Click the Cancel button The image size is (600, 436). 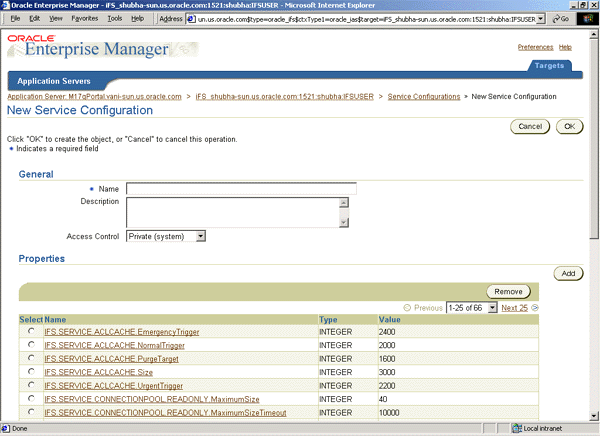530,127
